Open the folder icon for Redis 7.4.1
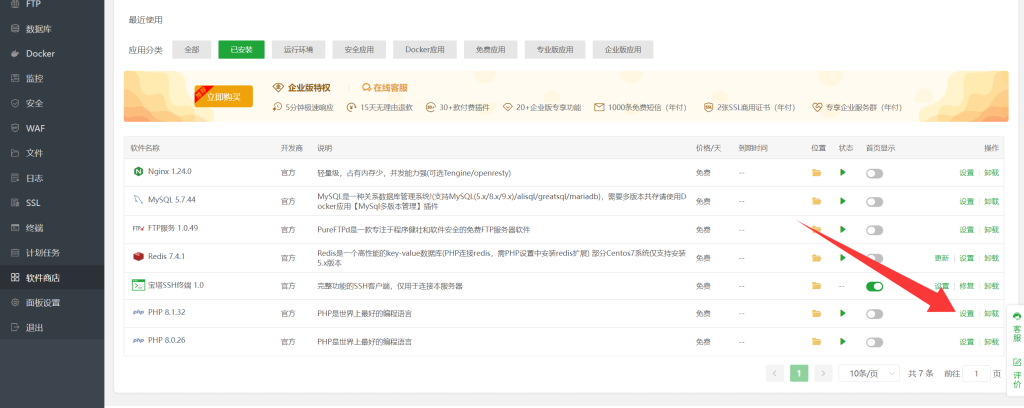 click(x=816, y=257)
